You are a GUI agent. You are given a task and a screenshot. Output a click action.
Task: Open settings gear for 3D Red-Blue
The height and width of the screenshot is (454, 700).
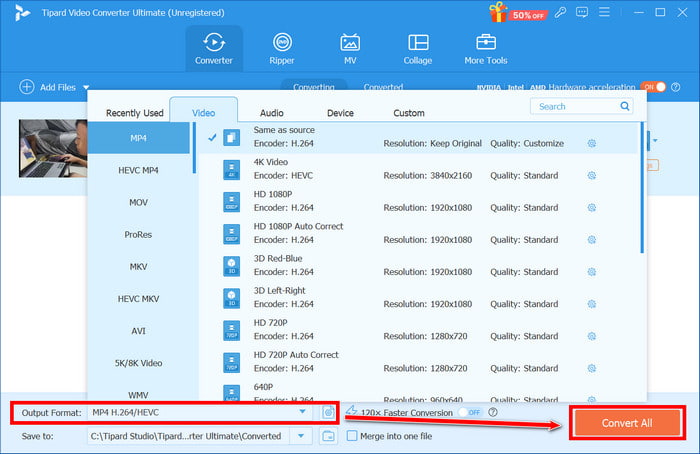(x=592, y=272)
